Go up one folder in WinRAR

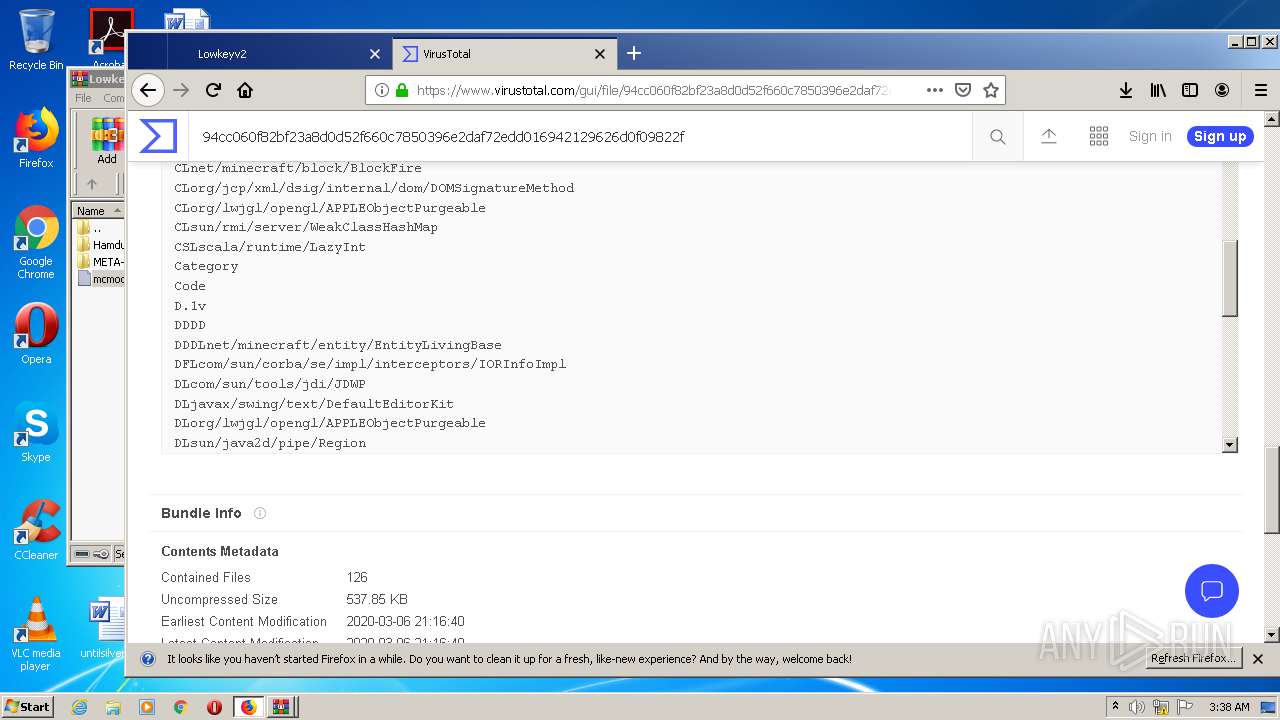pos(92,184)
